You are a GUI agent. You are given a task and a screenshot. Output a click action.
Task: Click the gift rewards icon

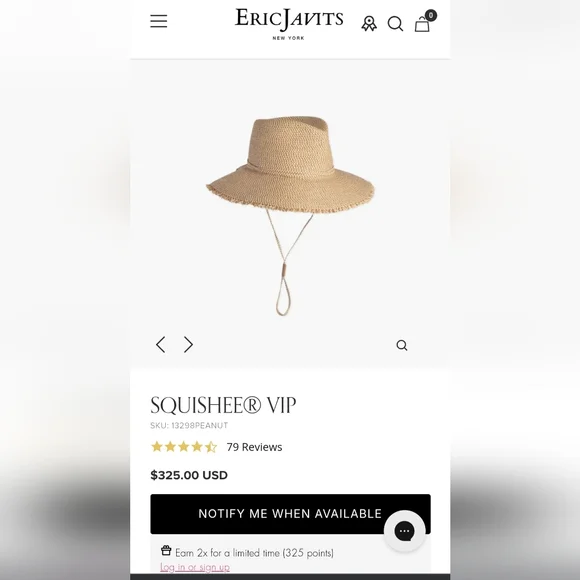tap(166, 550)
